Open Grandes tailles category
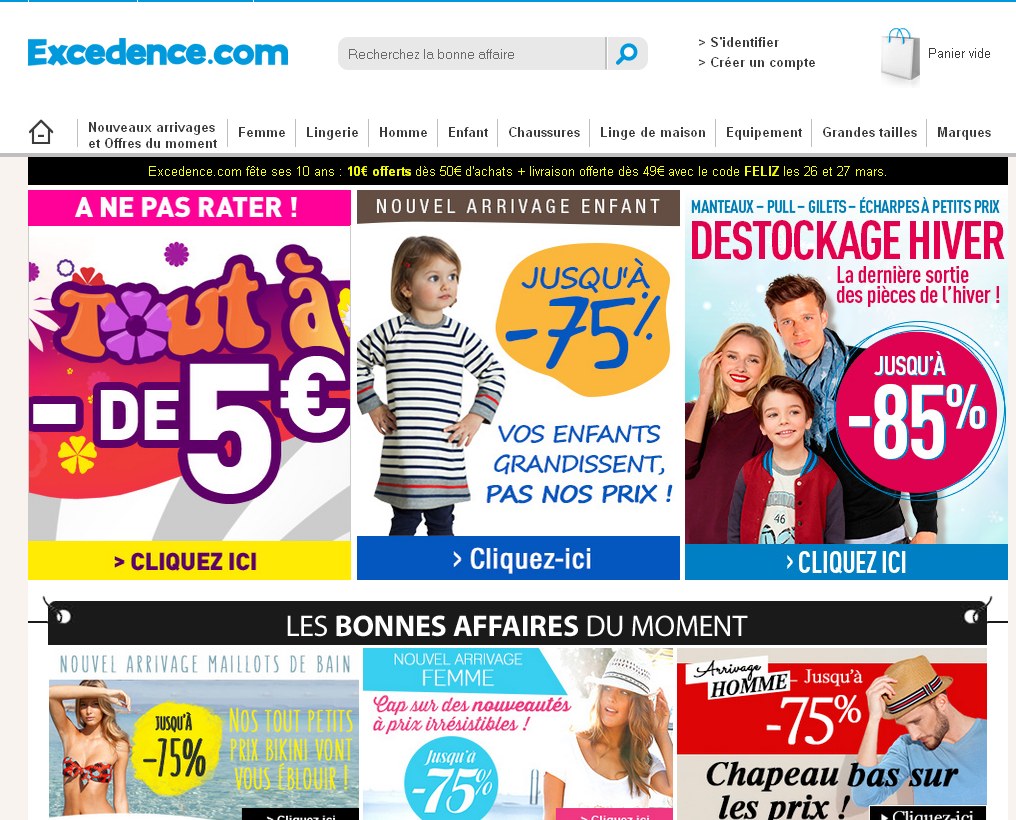 tap(870, 132)
